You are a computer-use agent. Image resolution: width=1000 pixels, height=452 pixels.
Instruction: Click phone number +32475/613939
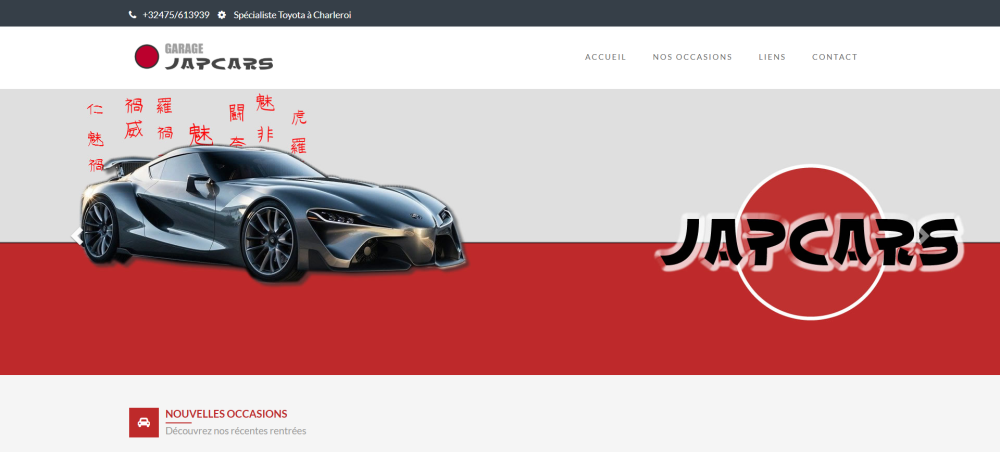coord(176,15)
